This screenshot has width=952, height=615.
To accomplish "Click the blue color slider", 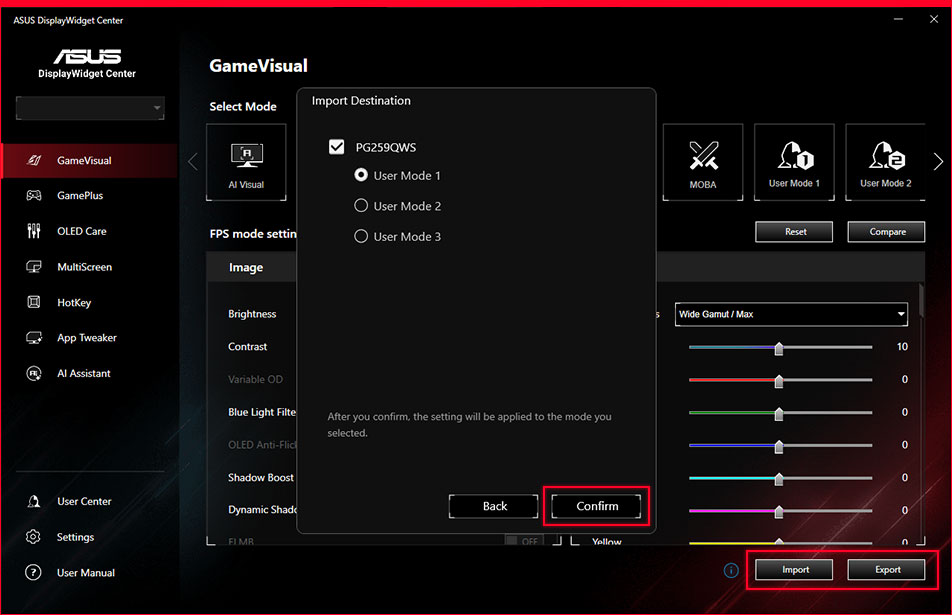I will pyautogui.click(x=780, y=446).
